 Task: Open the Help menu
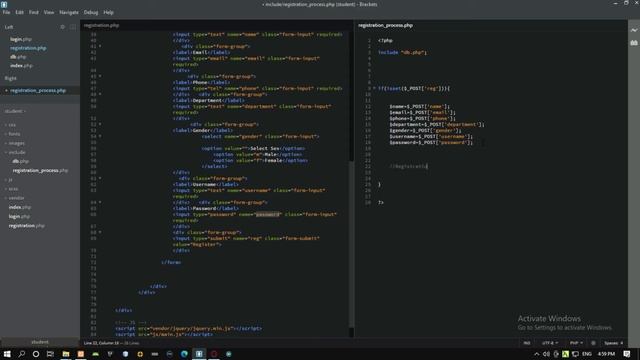point(108,12)
